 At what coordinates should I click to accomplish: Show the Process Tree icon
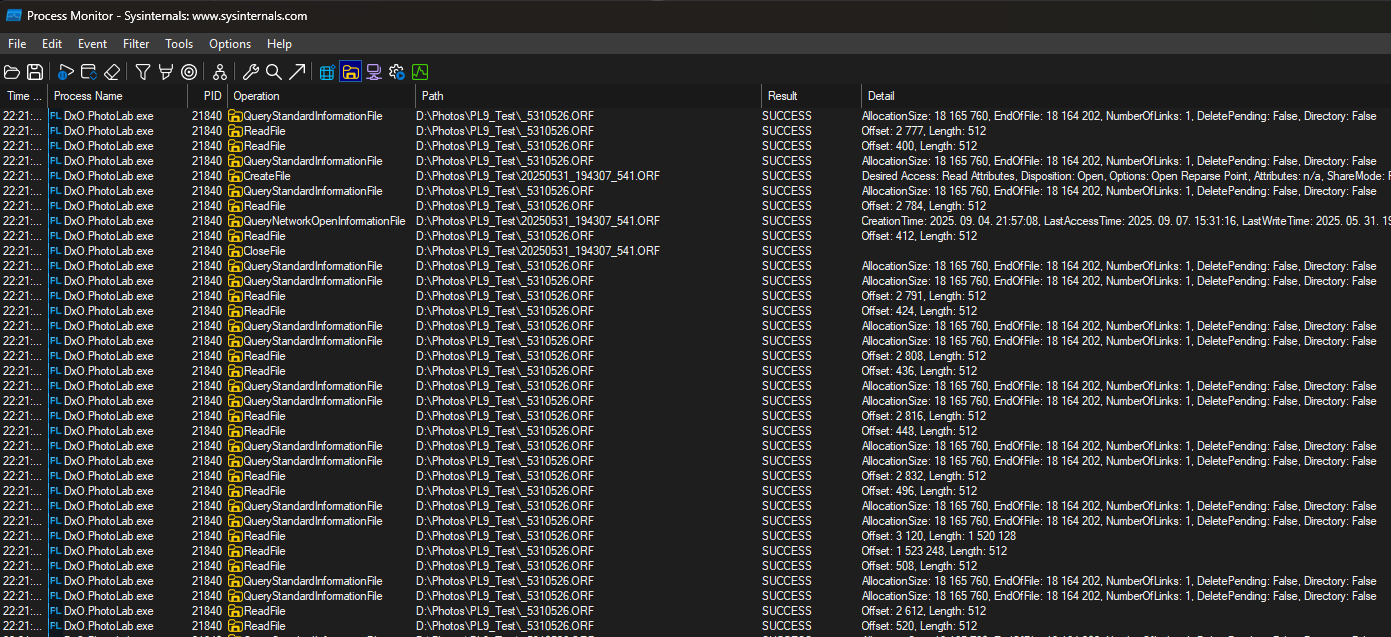click(219, 72)
